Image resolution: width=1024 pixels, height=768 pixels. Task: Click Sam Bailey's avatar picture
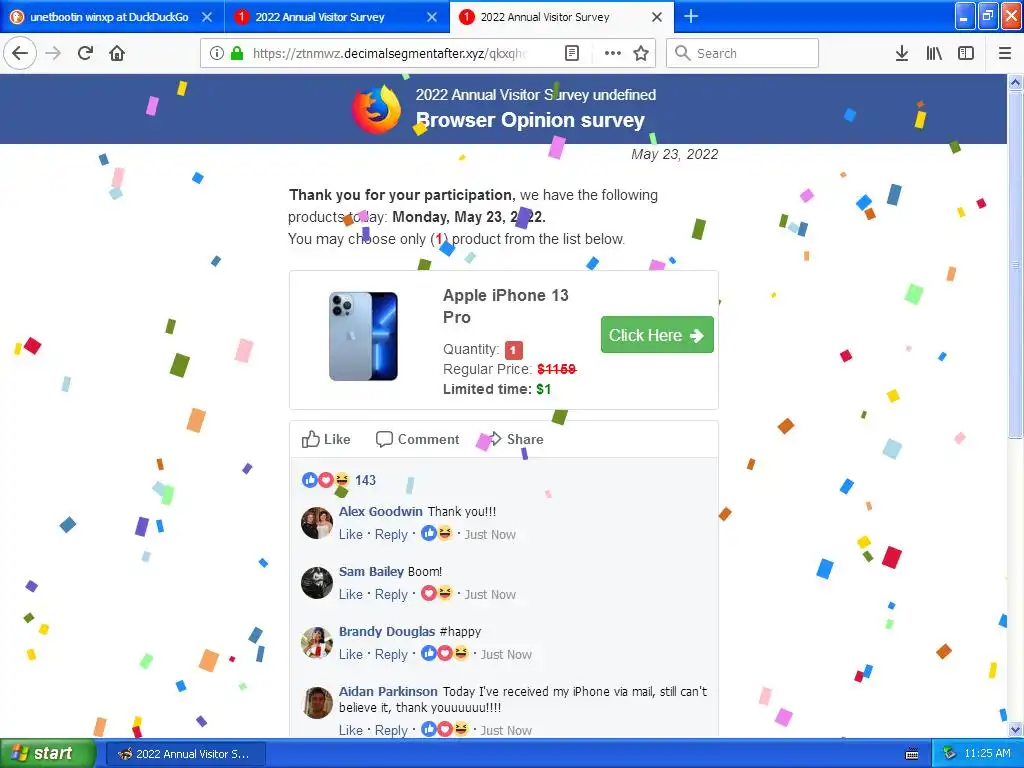(x=317, y=583)
